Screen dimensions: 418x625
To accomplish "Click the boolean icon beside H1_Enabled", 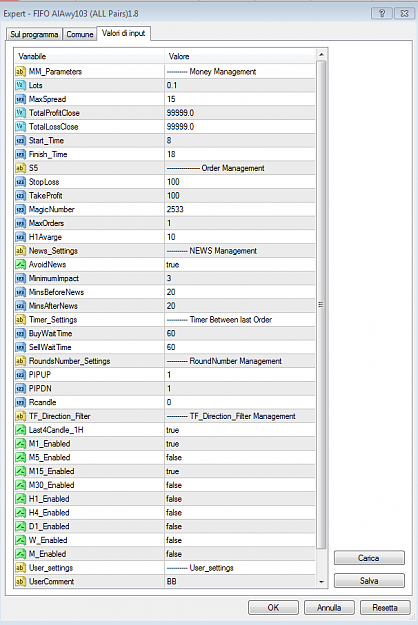I will pos(20,499).
